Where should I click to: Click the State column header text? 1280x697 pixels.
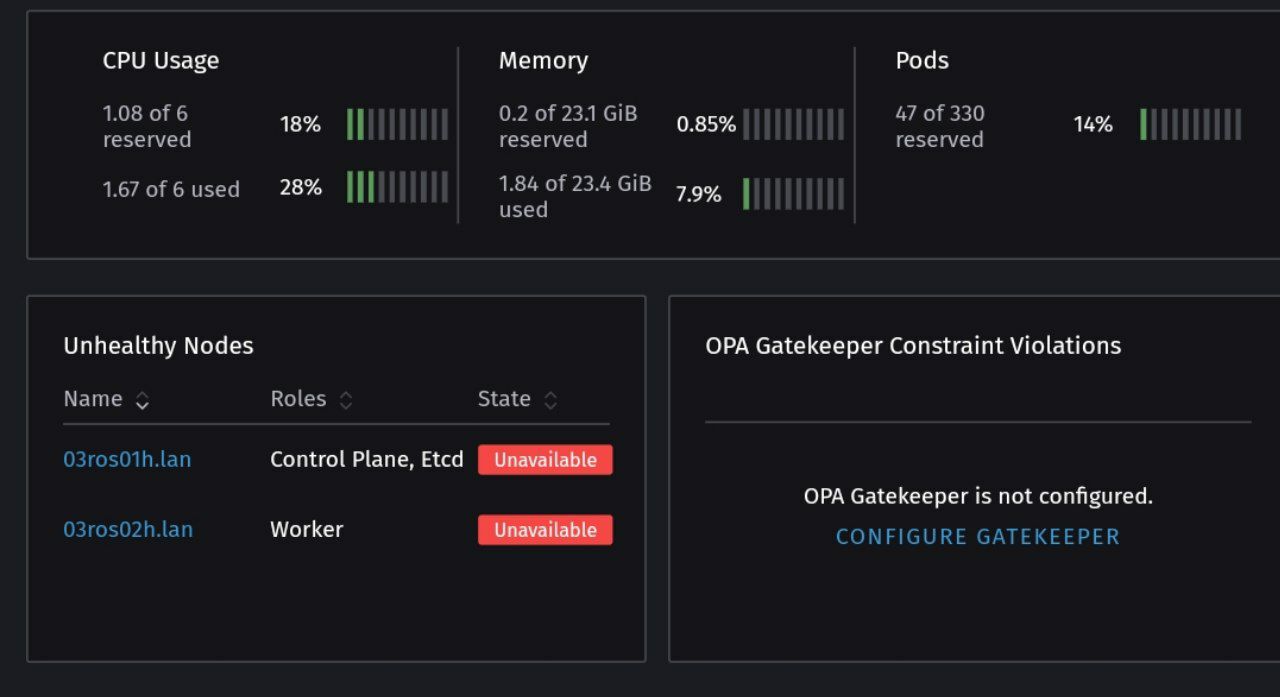[504, 399]
